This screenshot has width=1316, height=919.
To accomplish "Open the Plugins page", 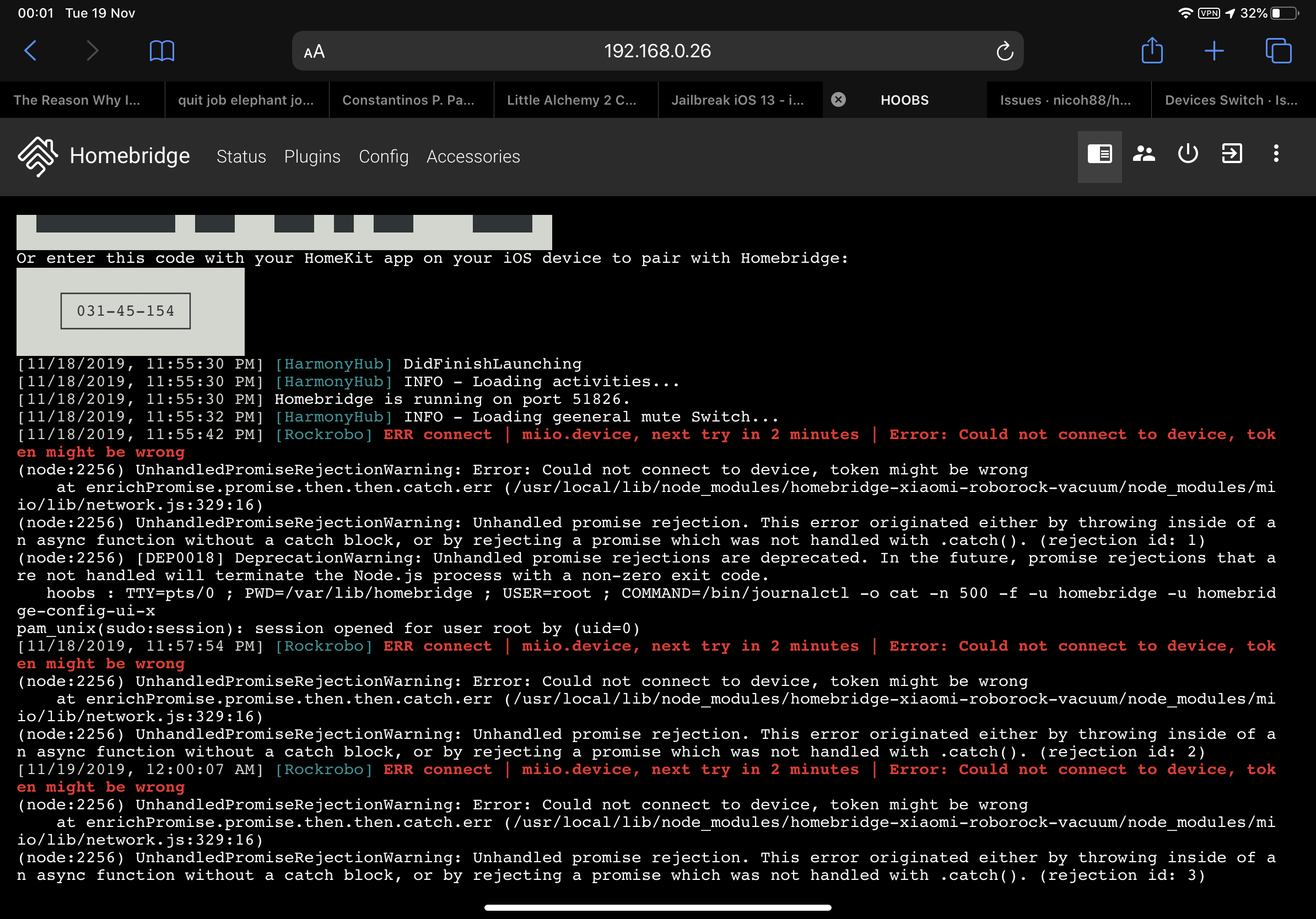I will tap(312, 156).
